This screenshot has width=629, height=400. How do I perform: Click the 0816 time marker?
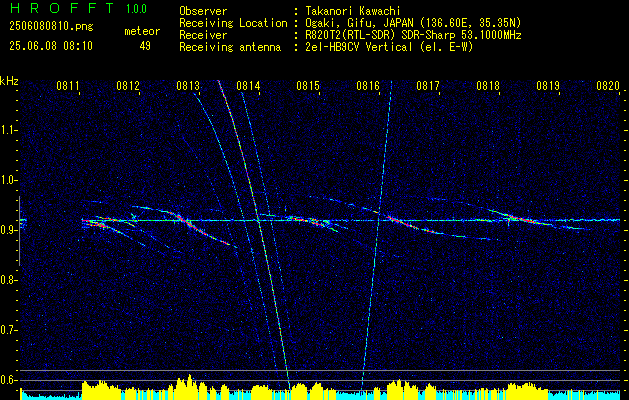point(368,85)
